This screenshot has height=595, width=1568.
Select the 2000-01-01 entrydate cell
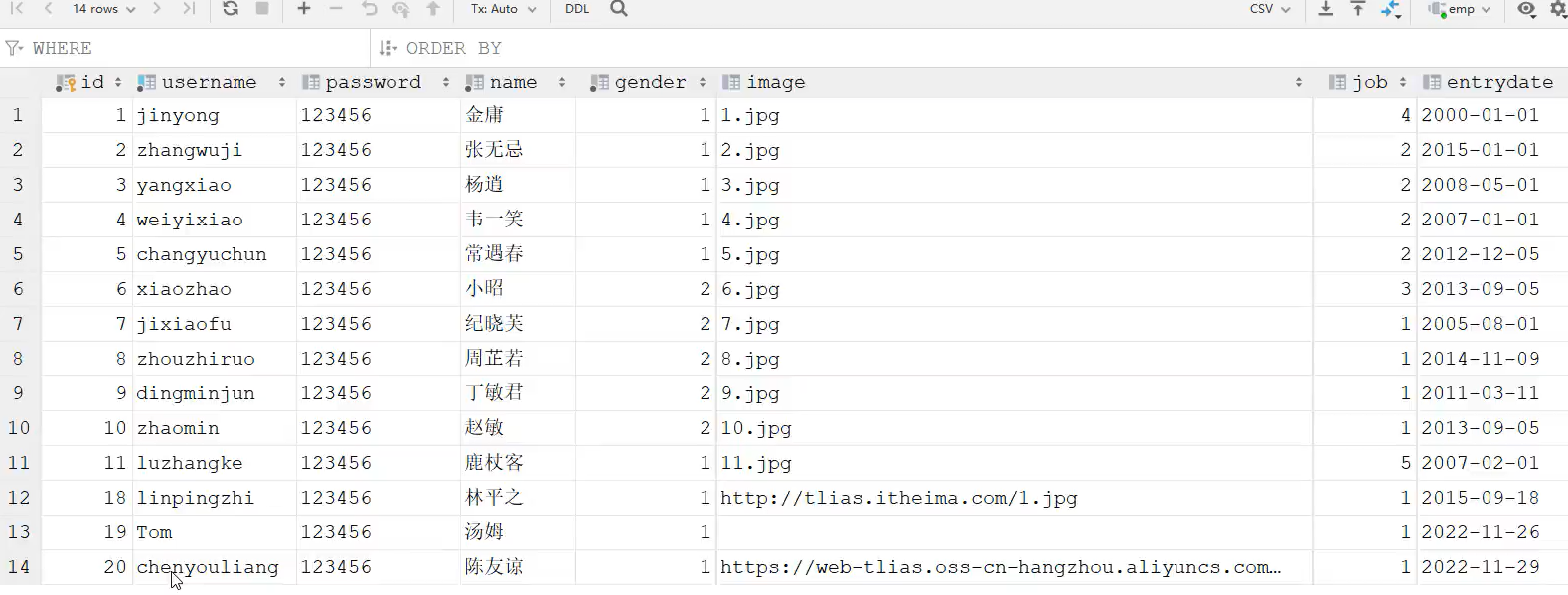1491,115
